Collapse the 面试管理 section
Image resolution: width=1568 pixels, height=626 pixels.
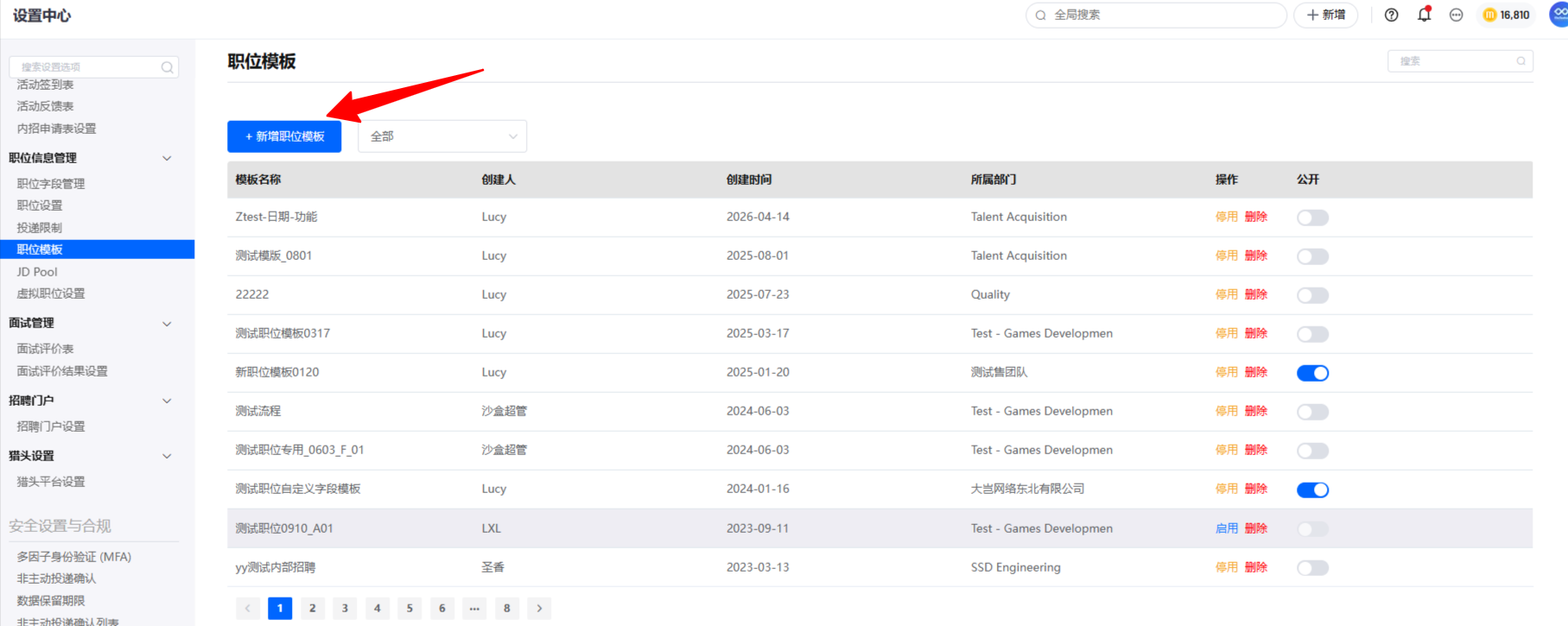click(167, 324)
